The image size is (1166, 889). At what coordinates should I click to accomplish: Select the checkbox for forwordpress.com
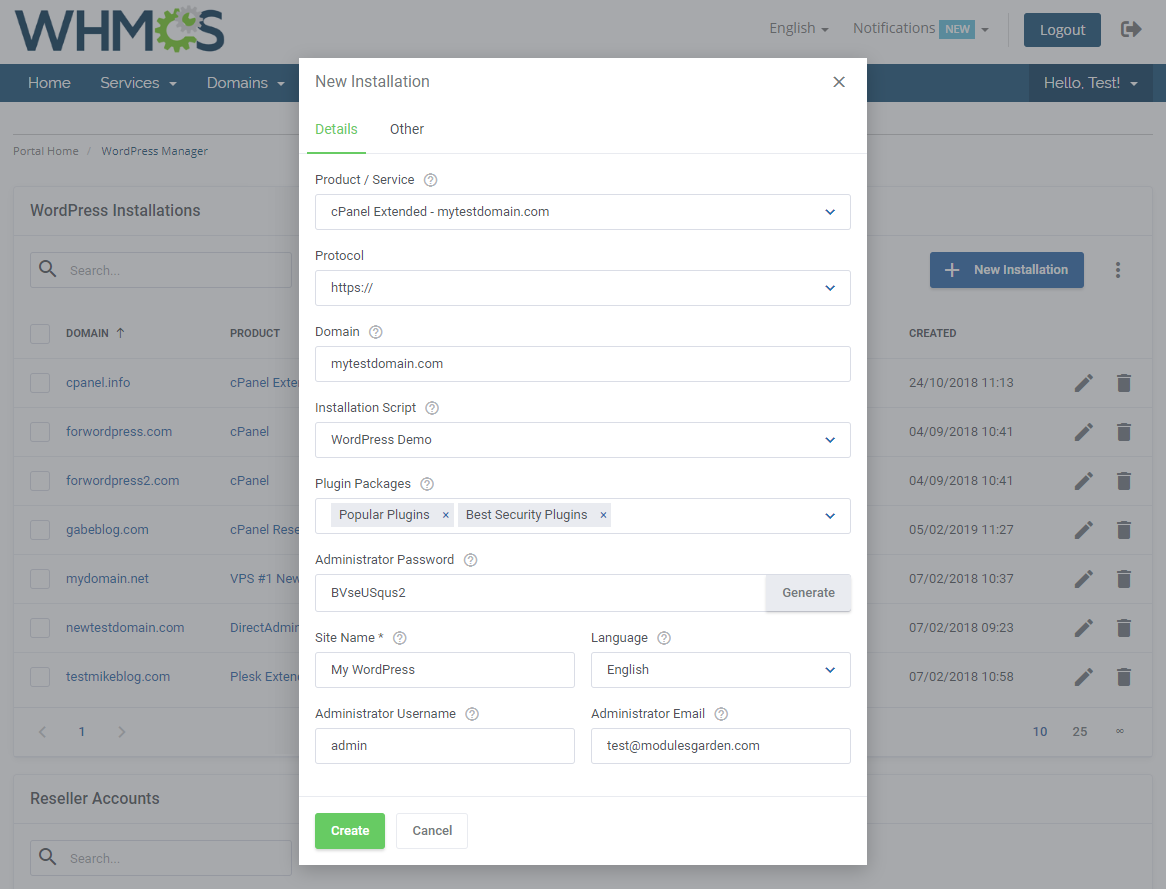coord(40,431)
